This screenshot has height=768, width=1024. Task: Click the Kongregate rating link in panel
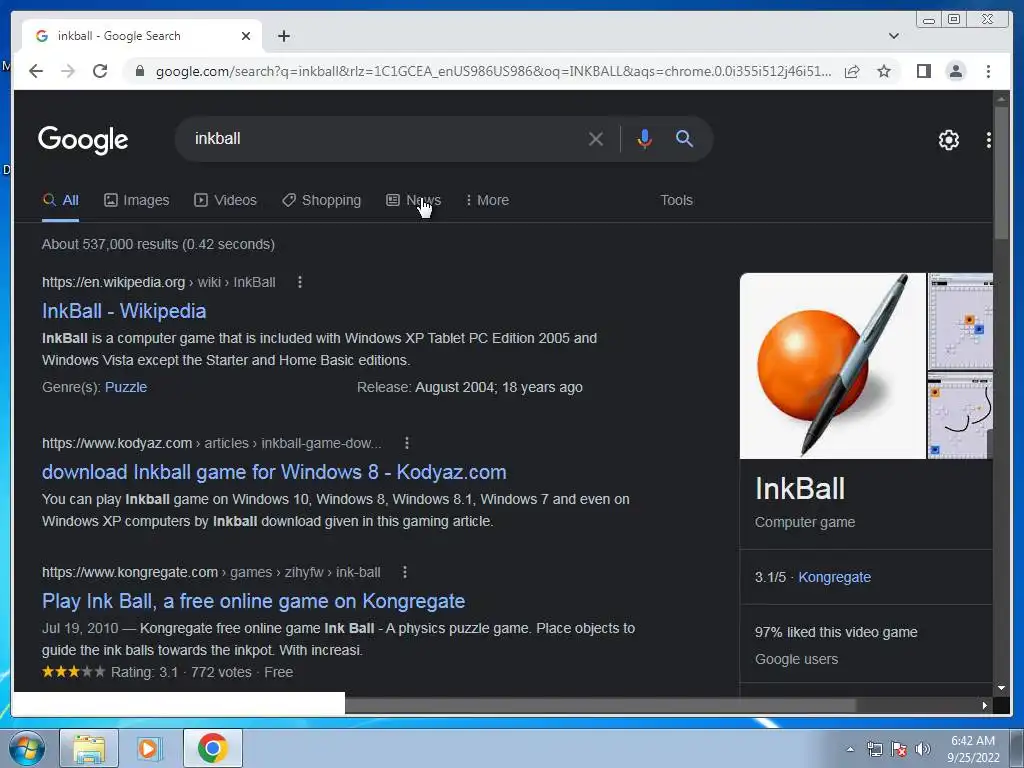tap(834, 577)
